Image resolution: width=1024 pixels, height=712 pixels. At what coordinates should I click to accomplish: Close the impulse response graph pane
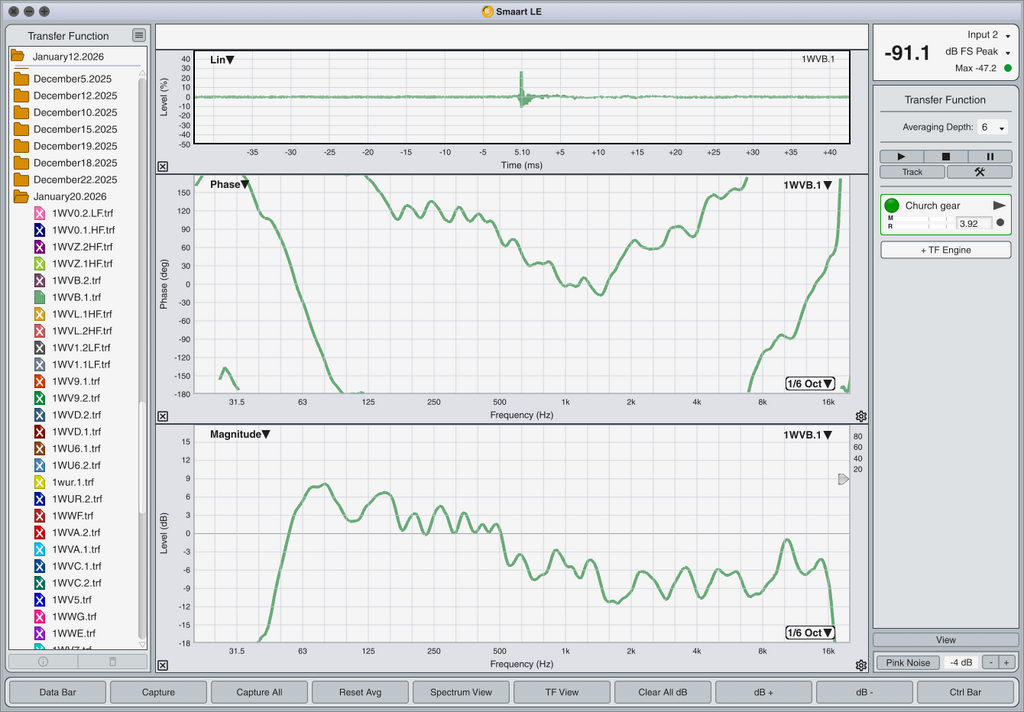pos(163,167)
